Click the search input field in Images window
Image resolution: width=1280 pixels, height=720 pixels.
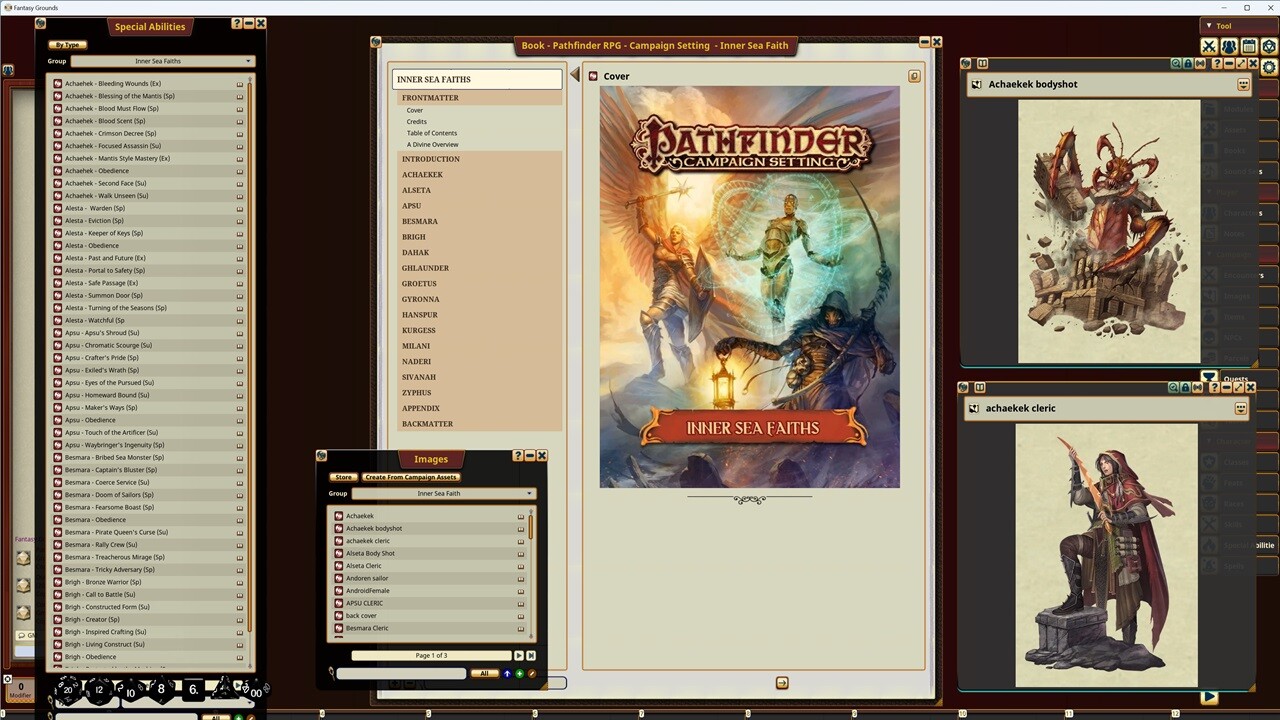(400, 673)
